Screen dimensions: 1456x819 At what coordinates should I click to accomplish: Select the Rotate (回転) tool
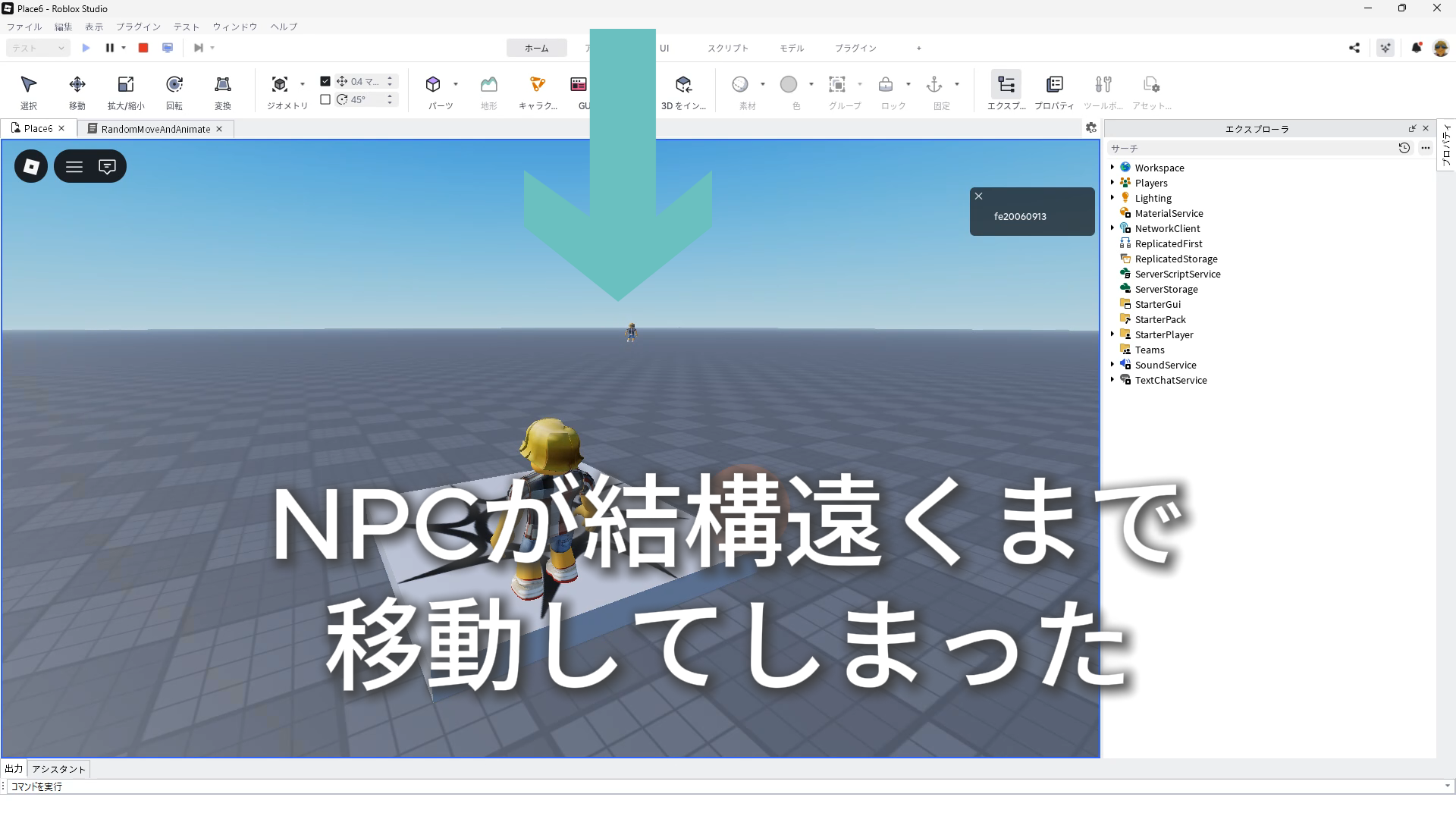(174, 85)
